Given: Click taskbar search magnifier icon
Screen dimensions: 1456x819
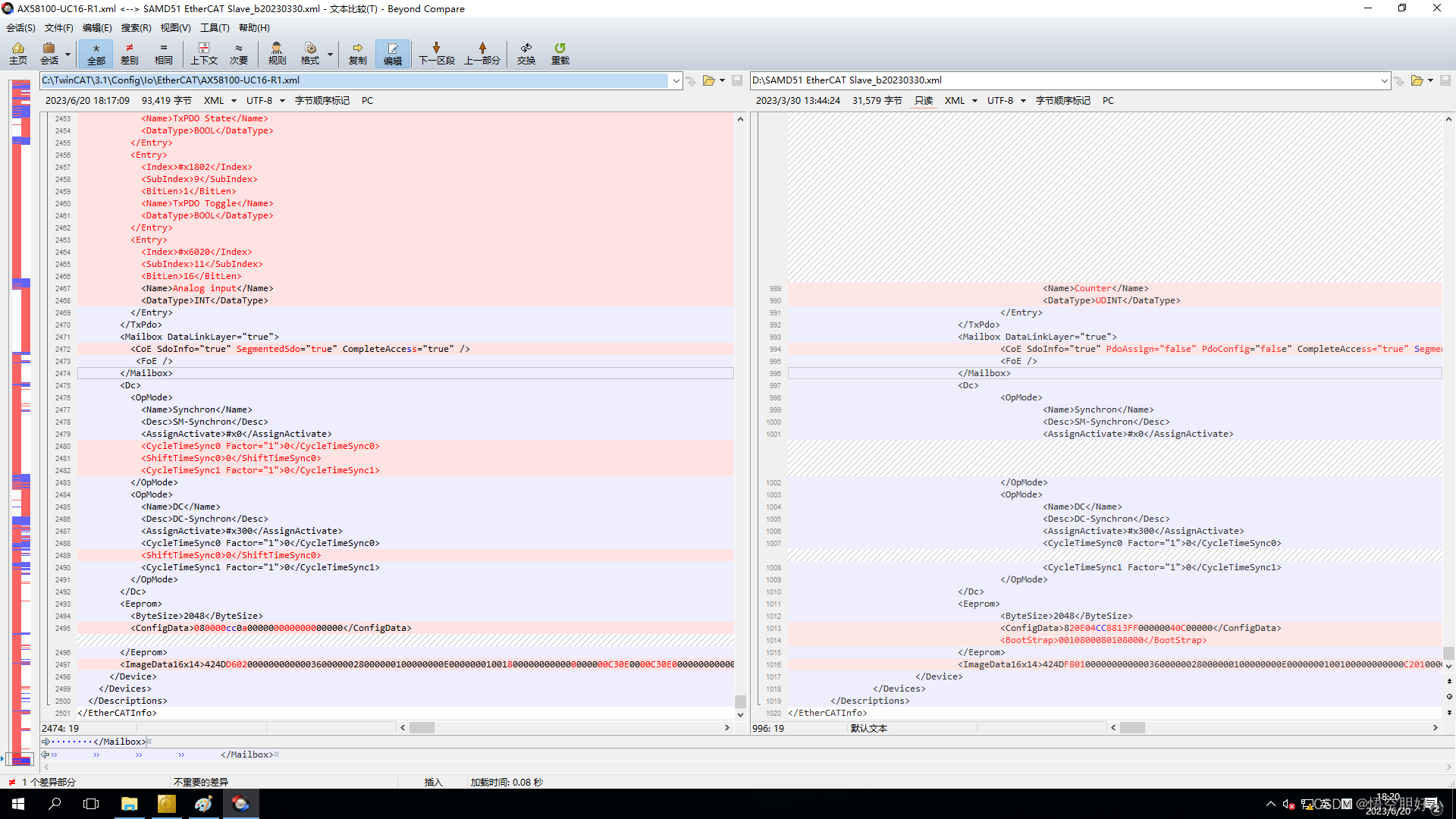Looking at the screenshot, I should tap(55, 804).
